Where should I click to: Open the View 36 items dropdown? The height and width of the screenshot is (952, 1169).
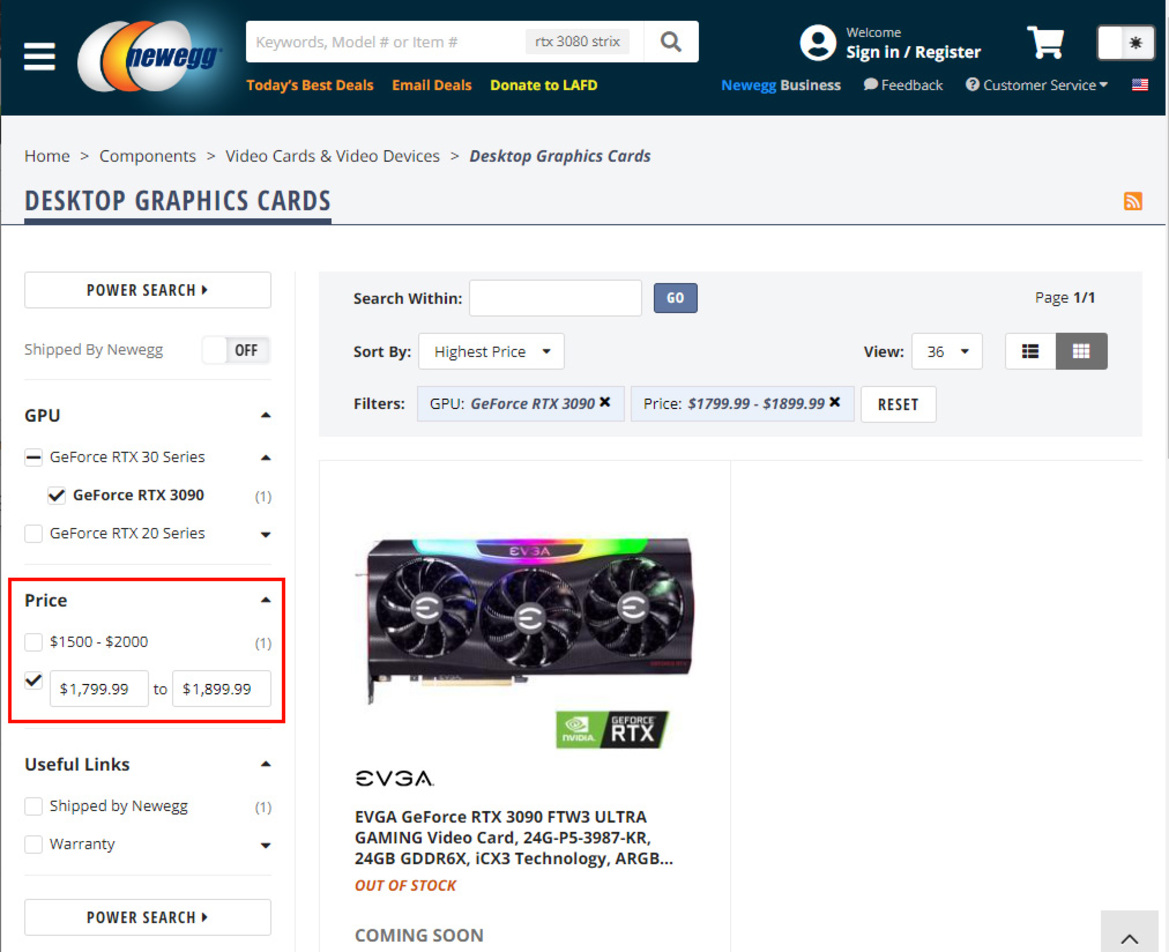point(947,351)
